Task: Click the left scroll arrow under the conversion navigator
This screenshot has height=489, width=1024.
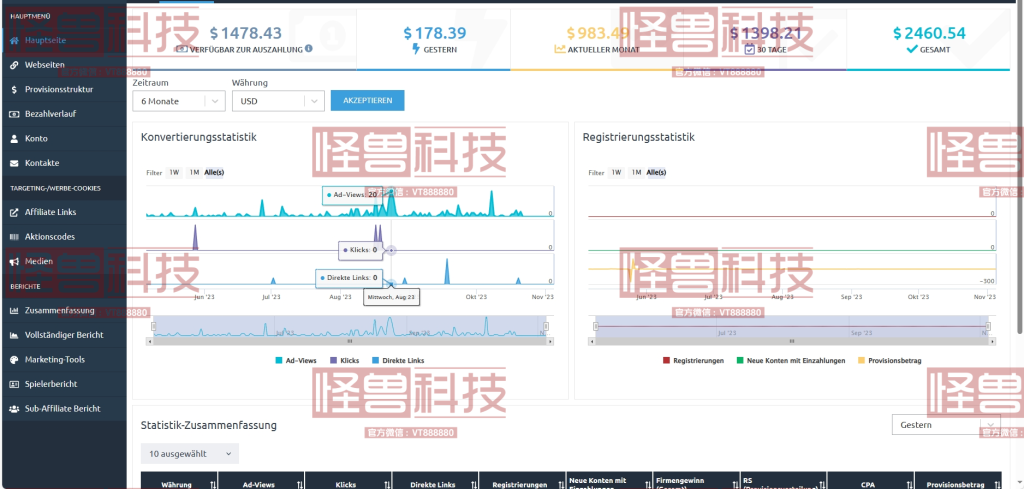Action: pyautogui.click(x=150, y=341)
